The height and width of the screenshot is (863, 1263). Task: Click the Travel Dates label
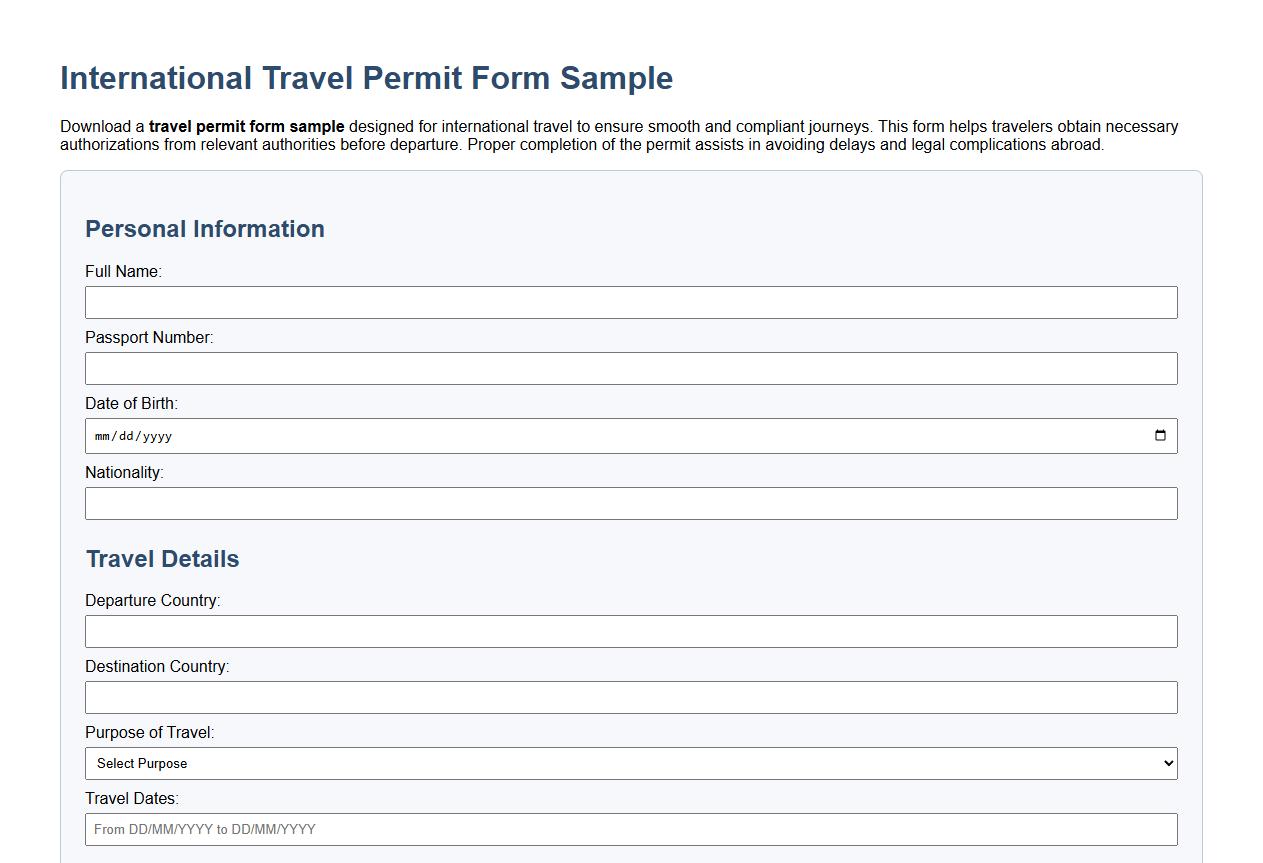click(131, 798)
